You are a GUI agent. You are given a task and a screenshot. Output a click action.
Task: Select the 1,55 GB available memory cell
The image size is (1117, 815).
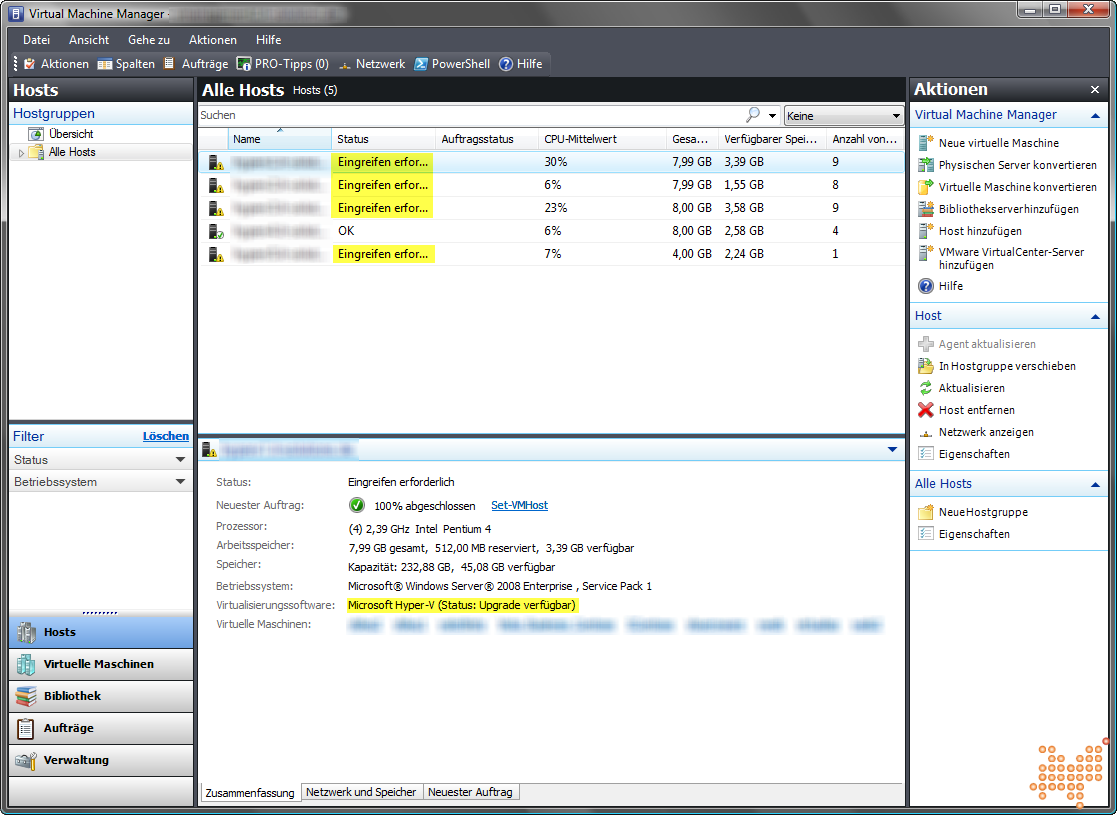coord(744,185)
